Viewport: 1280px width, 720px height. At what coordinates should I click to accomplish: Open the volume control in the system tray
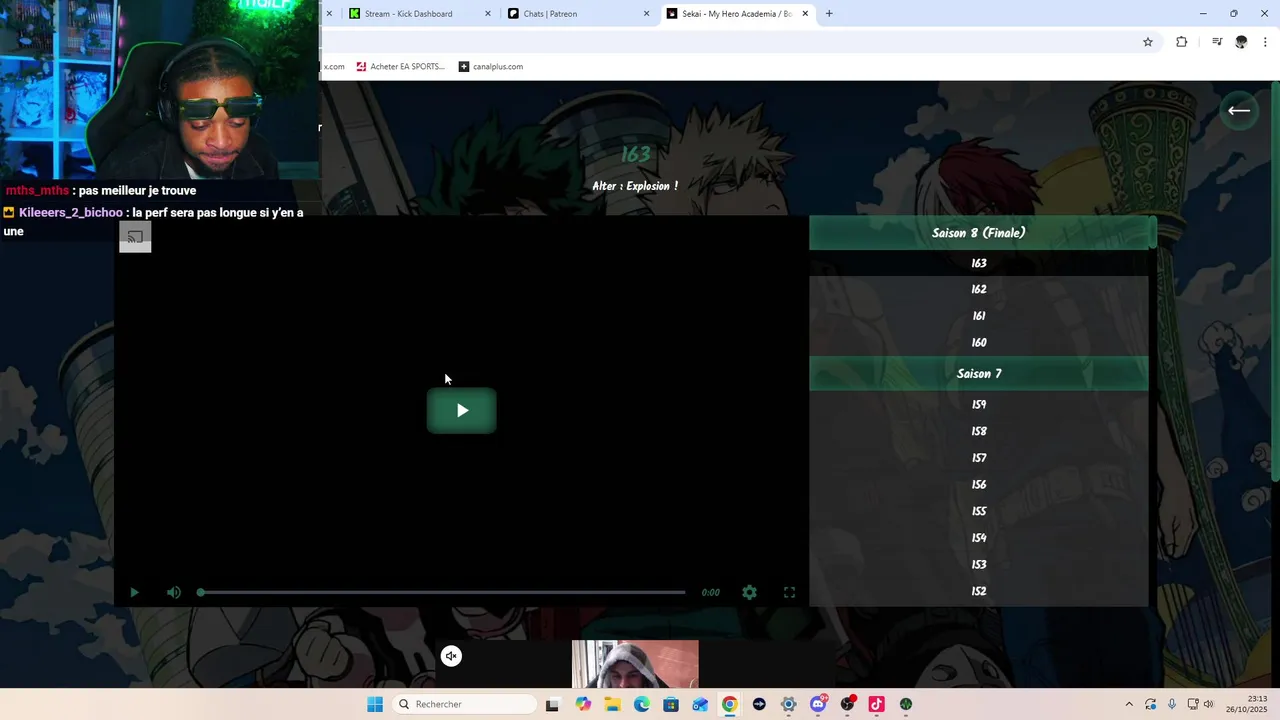[x=1208, y=704]
